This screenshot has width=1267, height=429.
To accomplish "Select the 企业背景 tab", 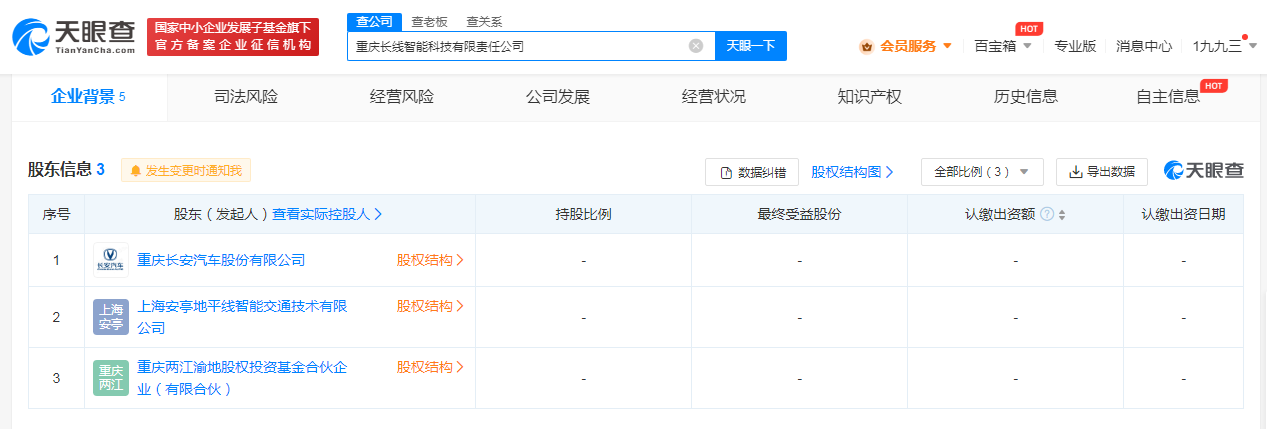I will click(88, 97).
